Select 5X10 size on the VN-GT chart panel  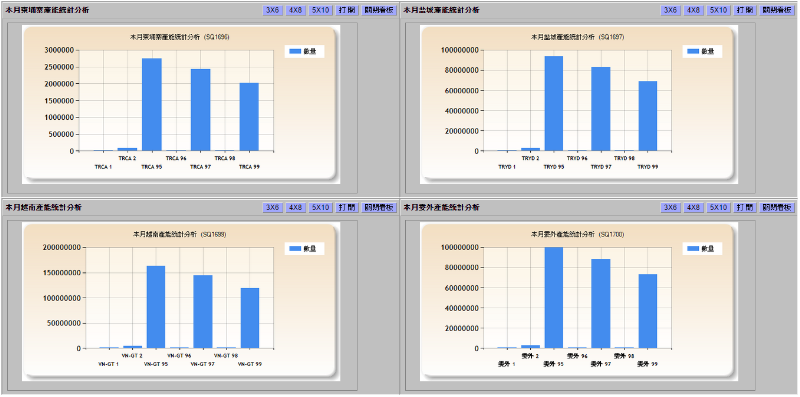(x=320, y=208)
